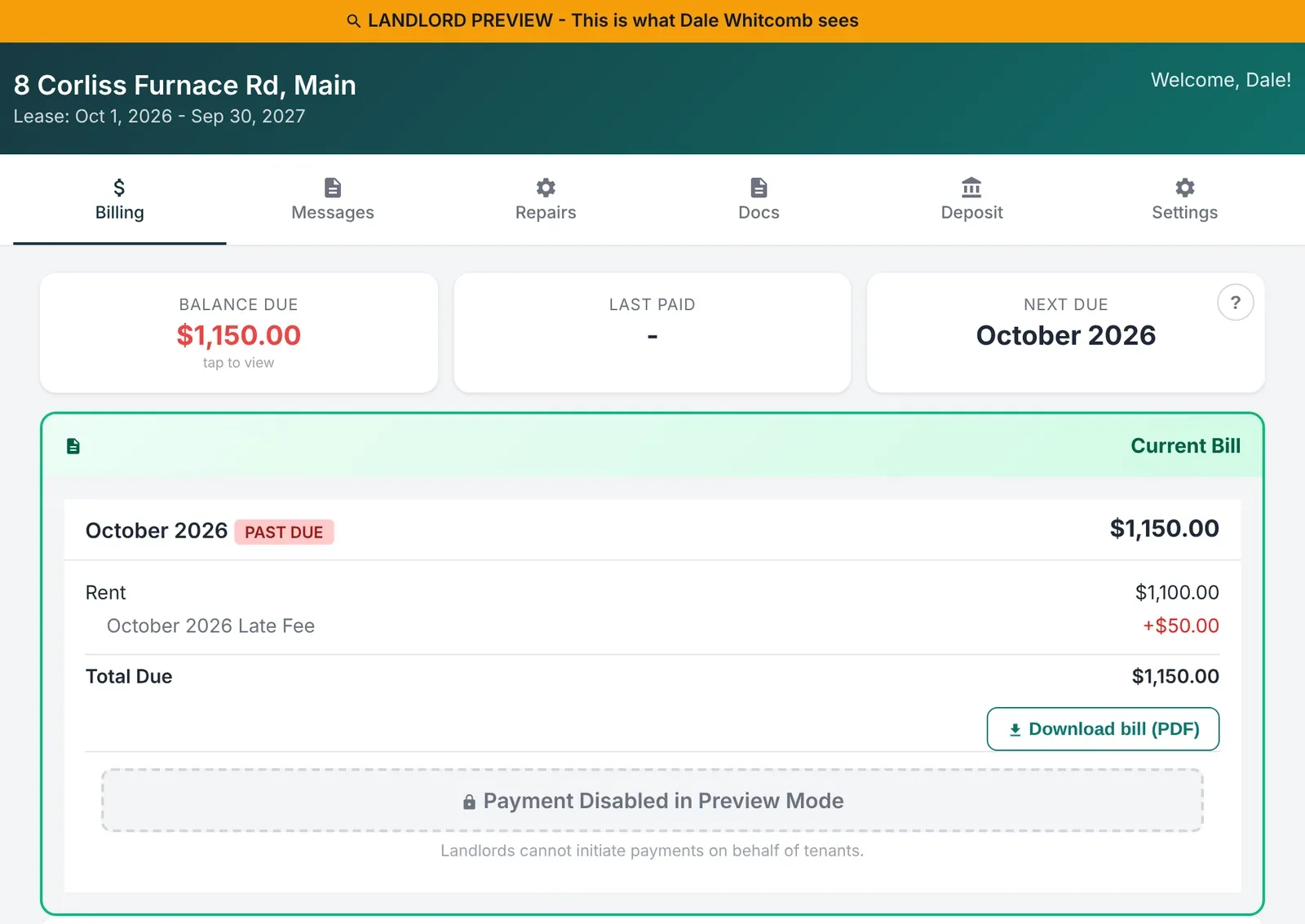The height and width of the screenshot is (924, 1305).
Task: Click "Landlords cannot initiate payments" note
Action: (x=652, y=851)
